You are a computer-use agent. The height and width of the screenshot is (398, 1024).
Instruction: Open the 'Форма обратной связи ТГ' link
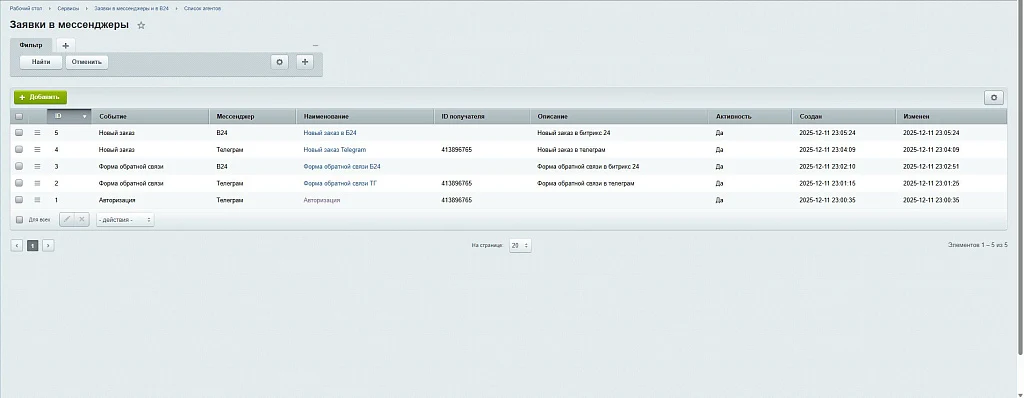[x=340, y=183]
